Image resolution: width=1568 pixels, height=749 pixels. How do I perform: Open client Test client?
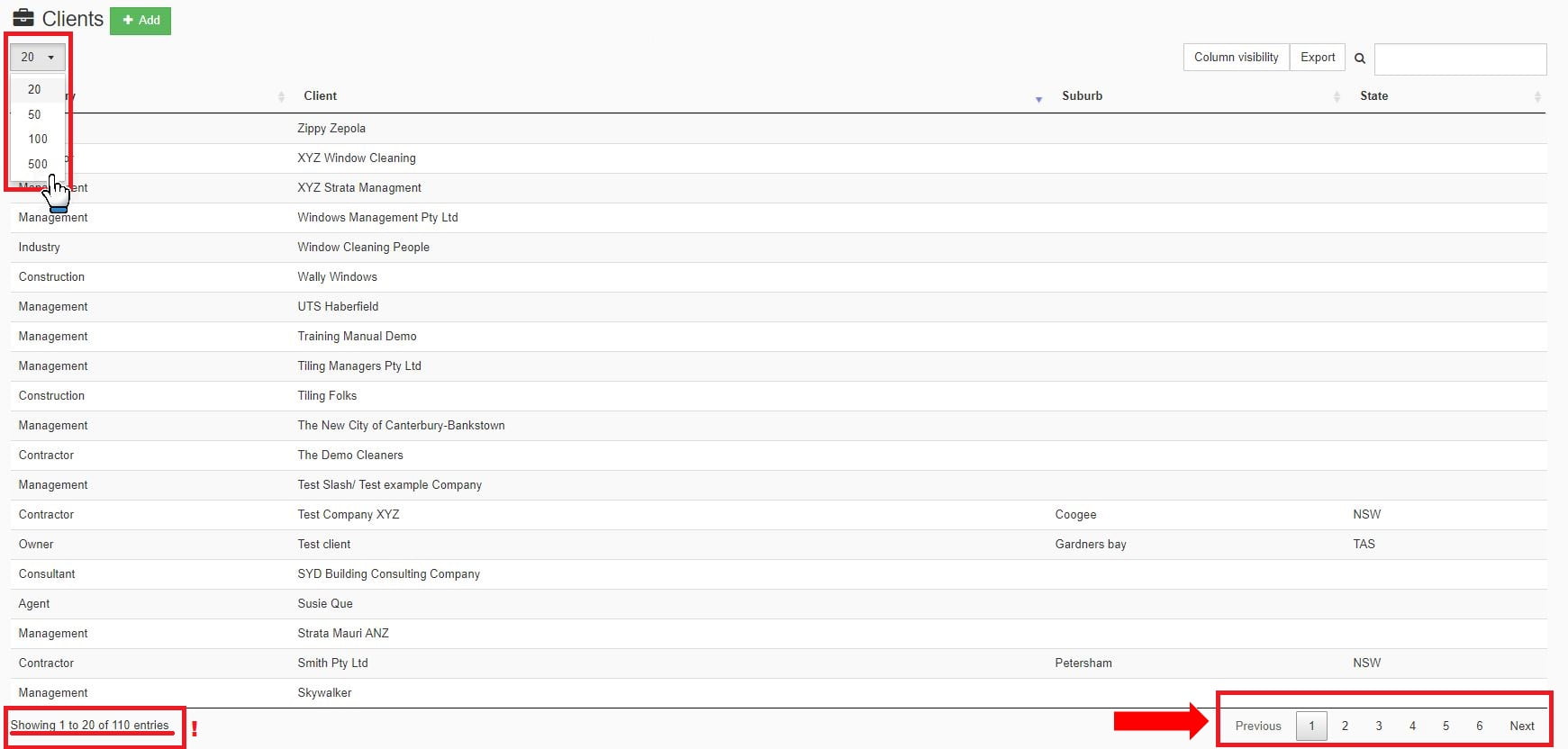pyautogui.click(x=324, y=544)
